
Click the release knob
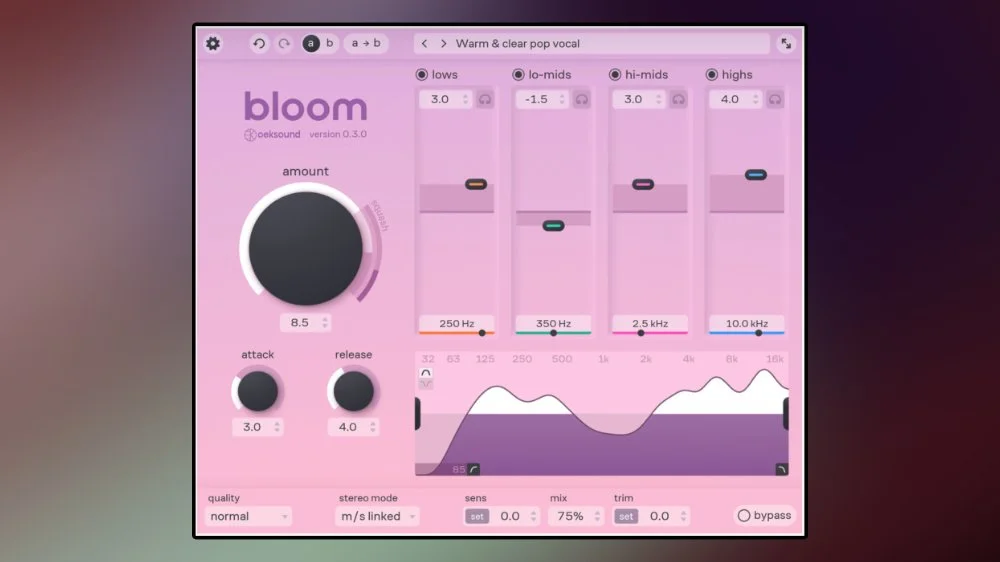tap(353, 390)
